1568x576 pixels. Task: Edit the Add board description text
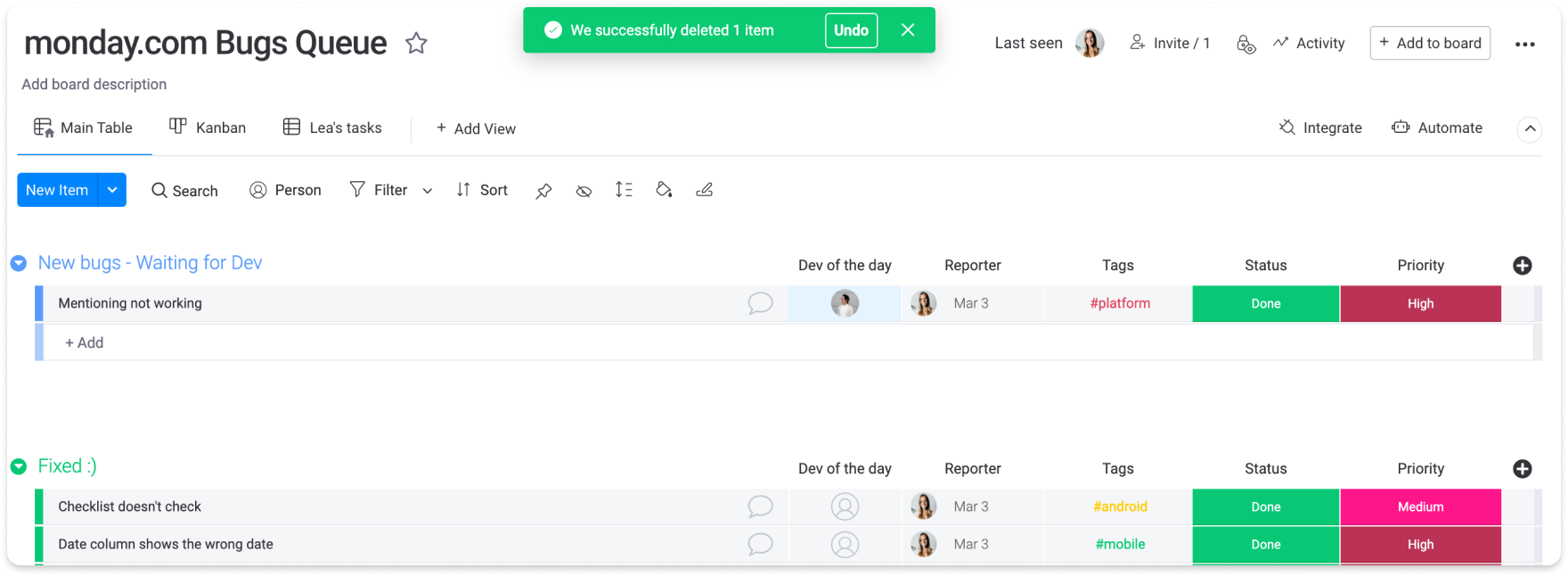[94, 84]
